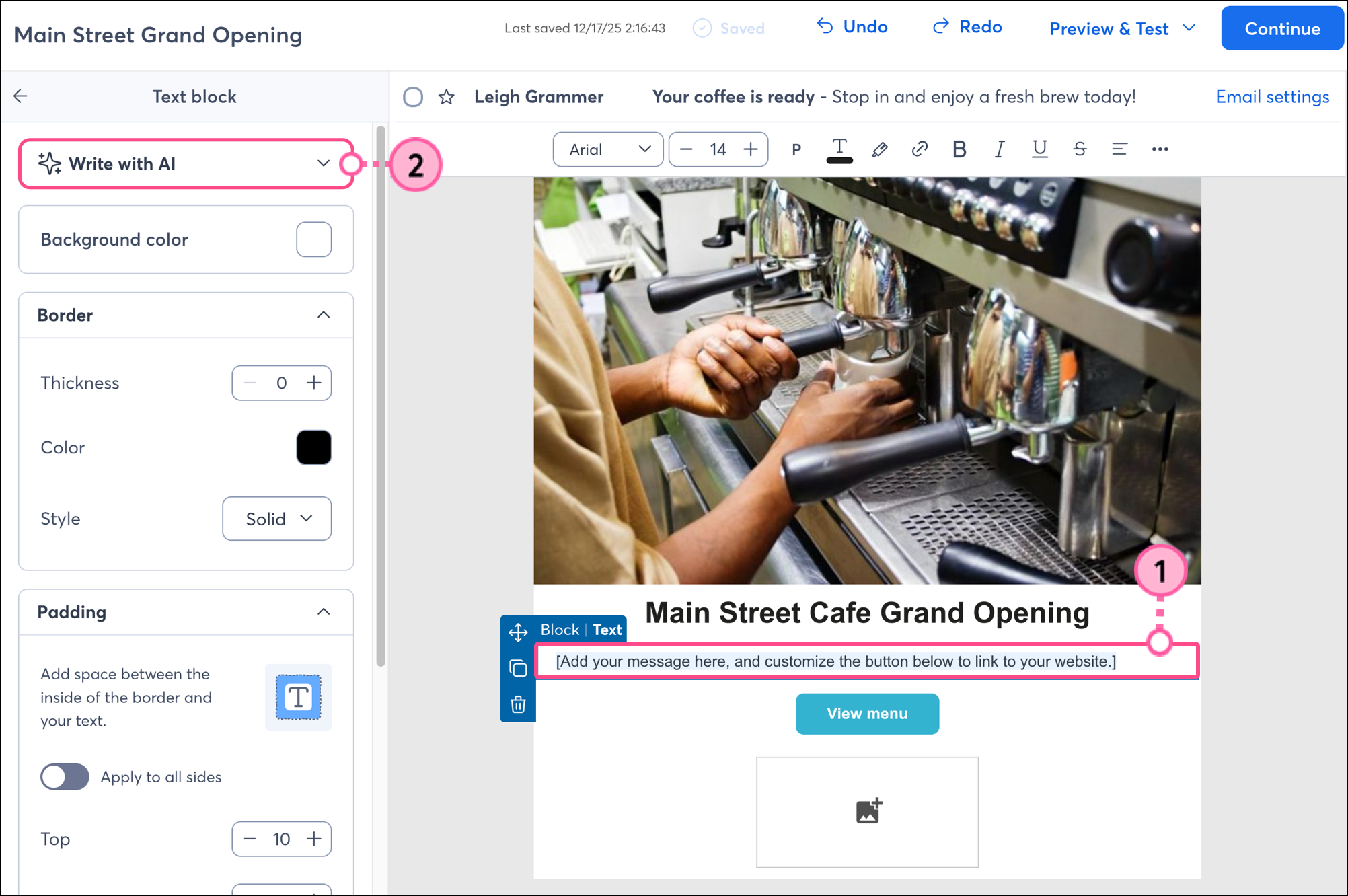
Task: Click the strikethrough icon
Action: (x=1080, y=149)
